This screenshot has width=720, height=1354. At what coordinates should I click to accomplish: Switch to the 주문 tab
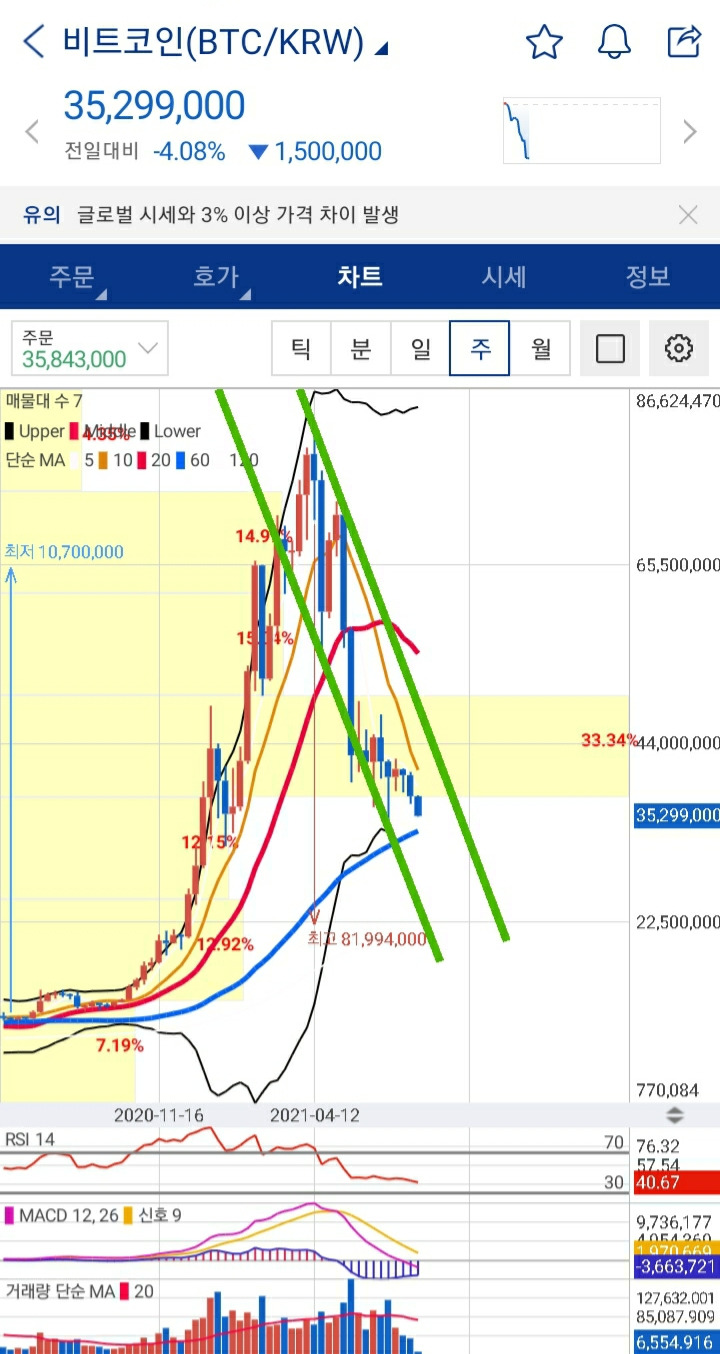coord(72,277)
